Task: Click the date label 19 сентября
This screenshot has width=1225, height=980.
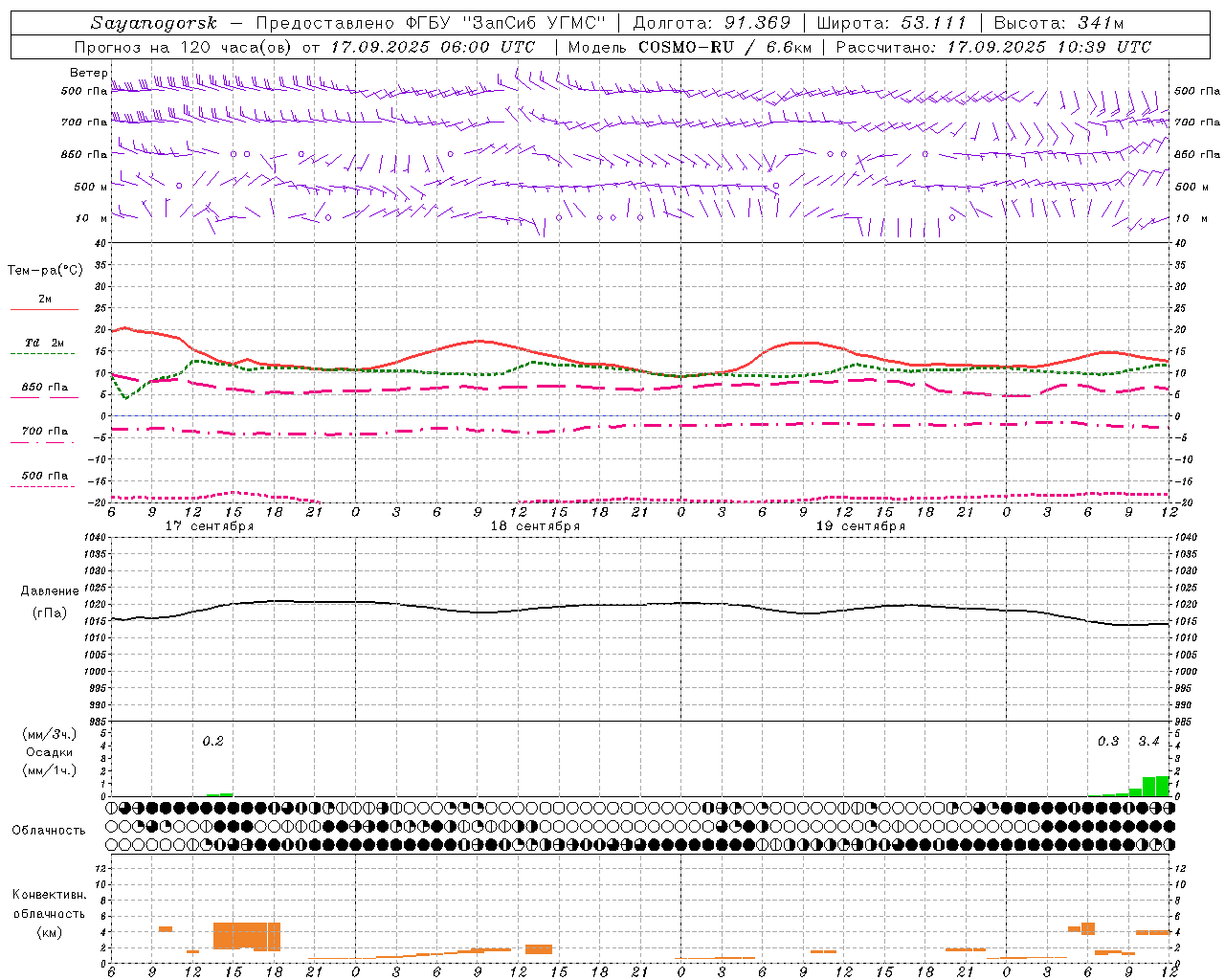Action: [860, 526]
